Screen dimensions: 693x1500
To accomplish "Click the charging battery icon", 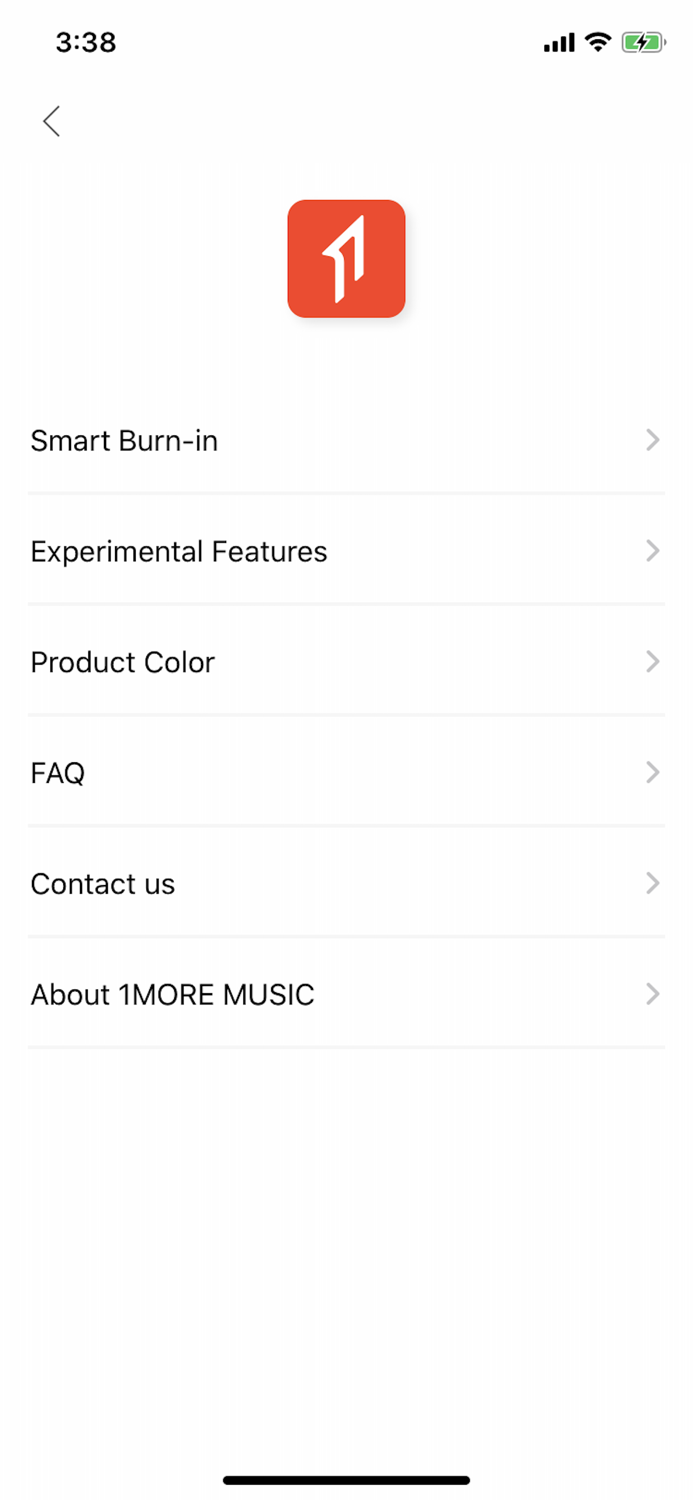I will (x=644, y=42).
